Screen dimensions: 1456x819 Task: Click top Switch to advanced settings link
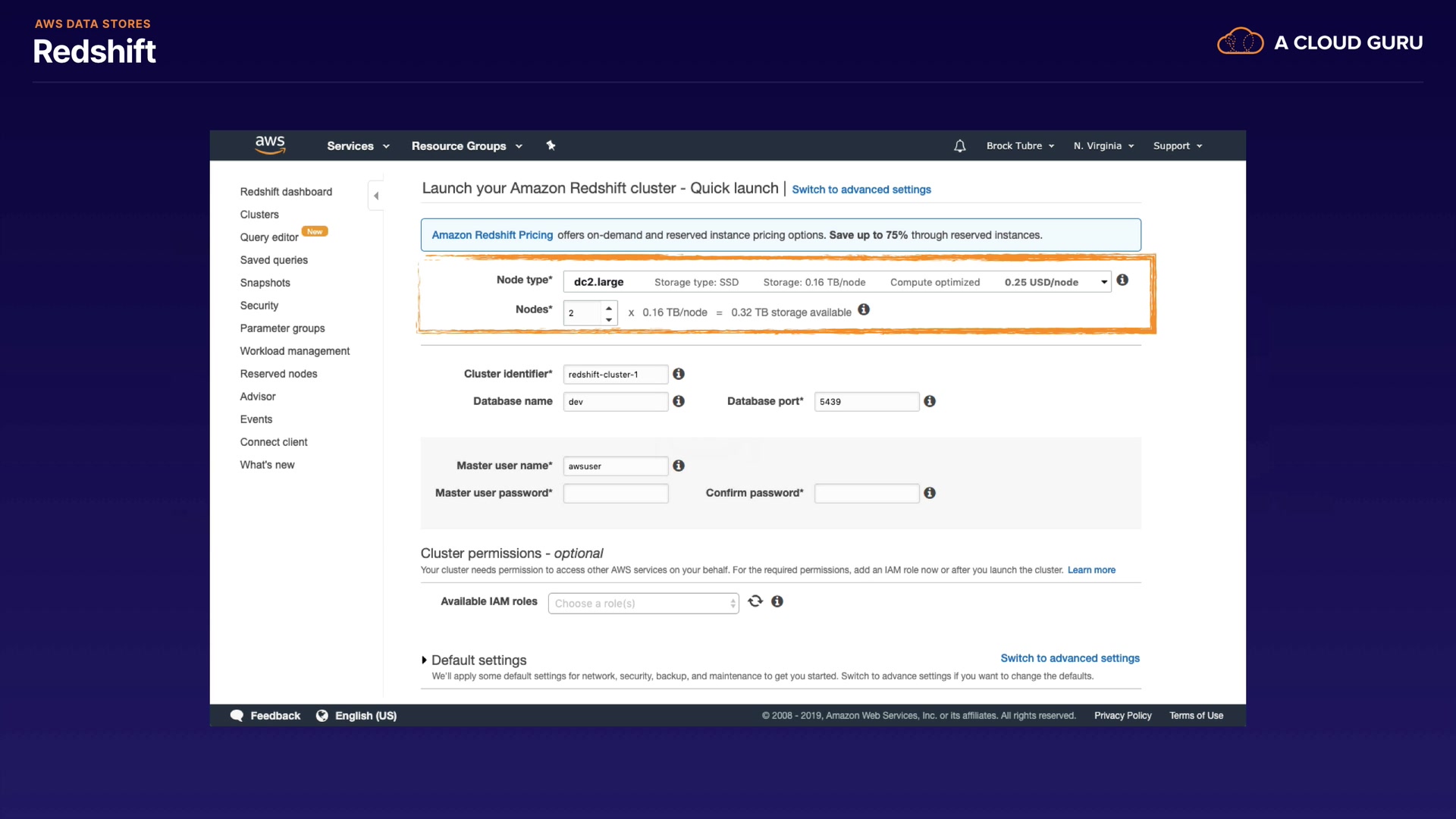point(861,190)
